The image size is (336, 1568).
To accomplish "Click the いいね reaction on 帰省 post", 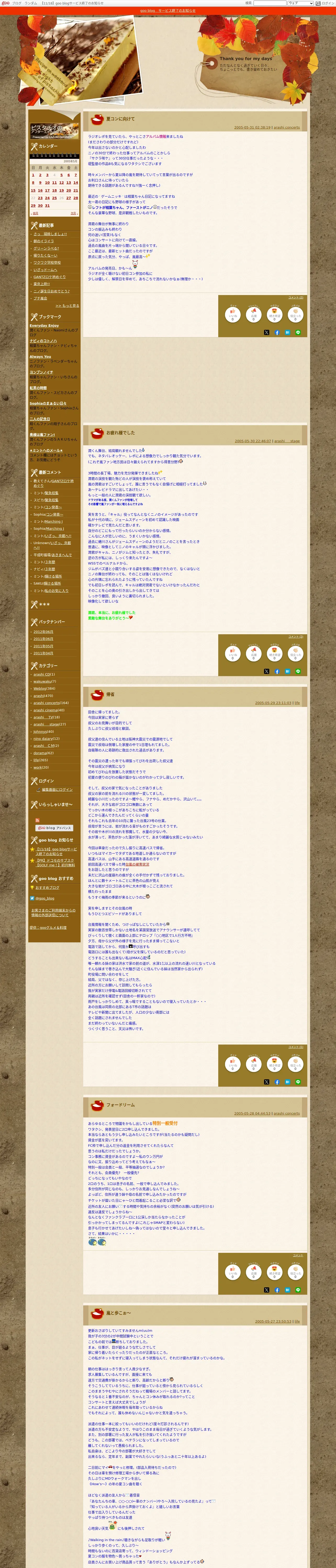I will 232,1063.
